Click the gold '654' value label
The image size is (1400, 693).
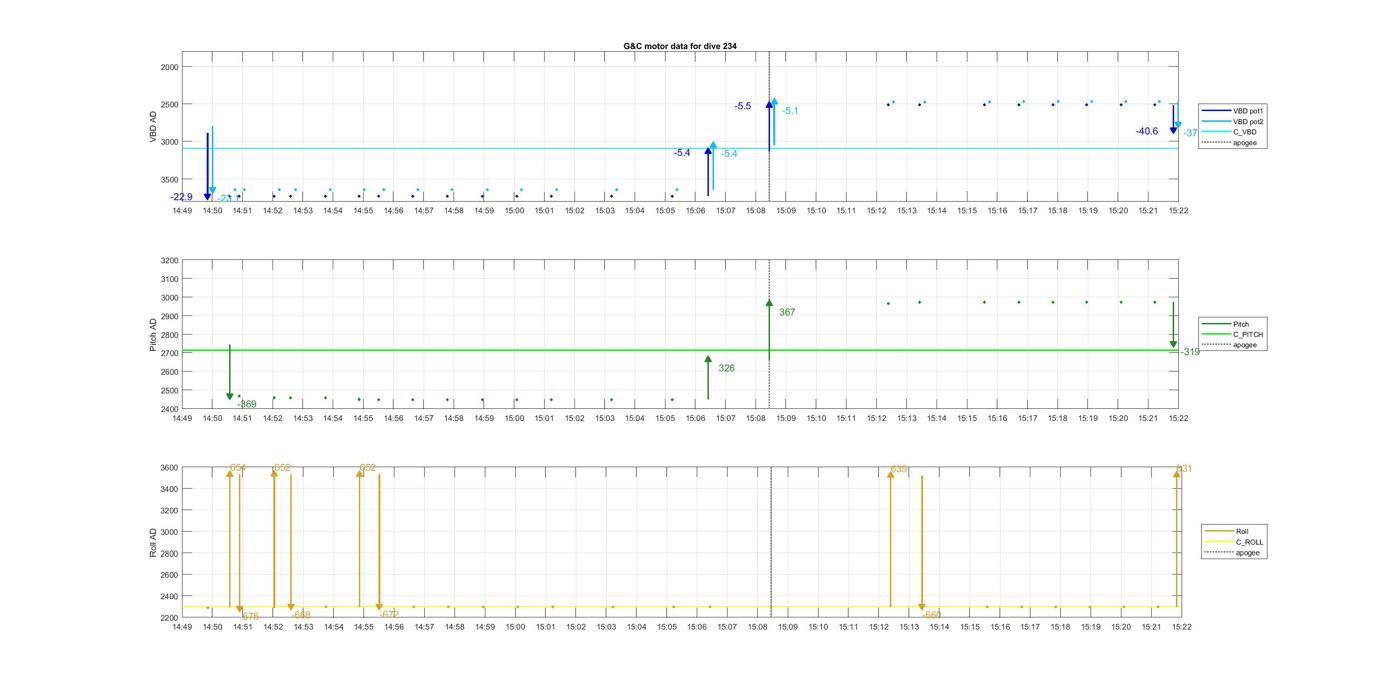(x=238, y=468)
